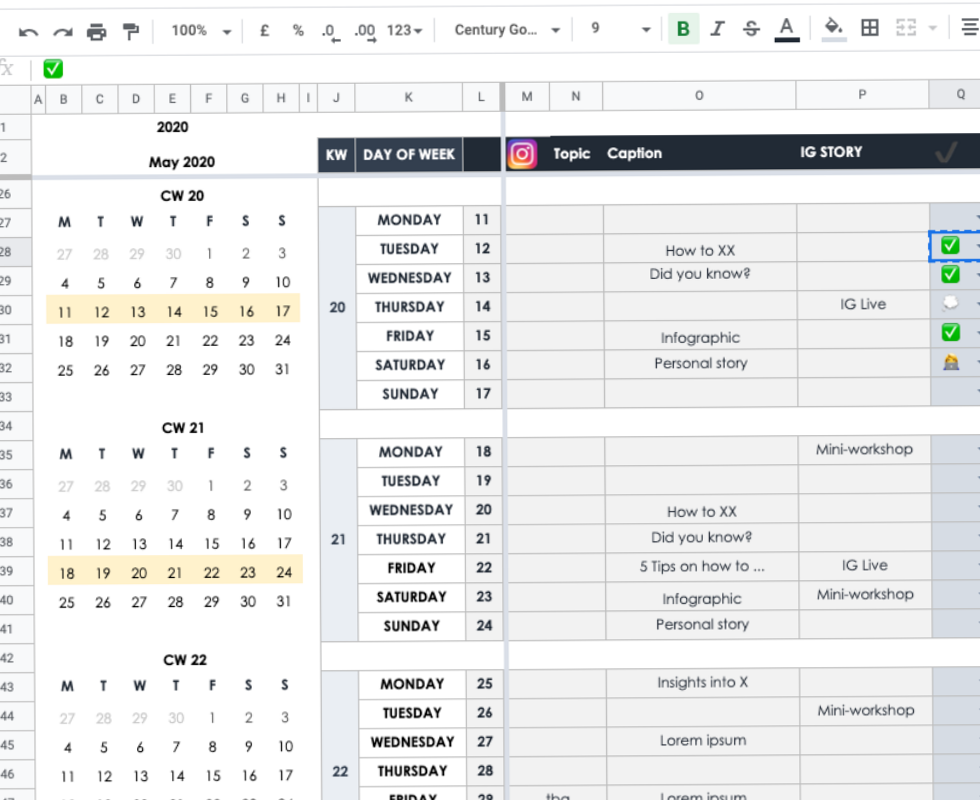
Task: Redo the last action
Action: (62, 30)
